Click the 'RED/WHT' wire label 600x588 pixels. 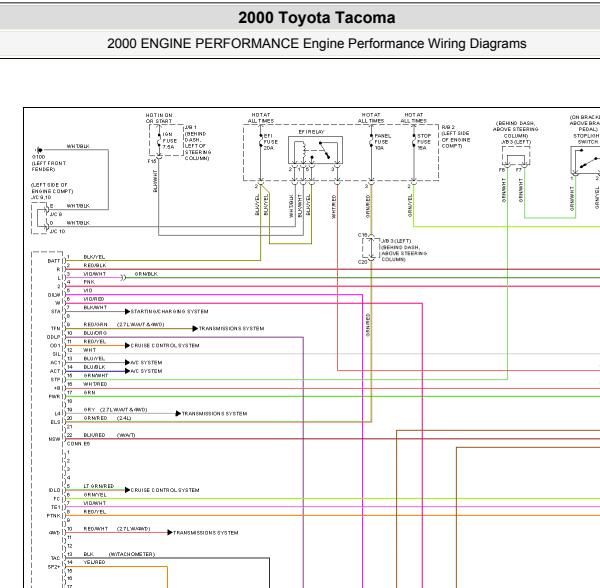(x=96, y=529)
